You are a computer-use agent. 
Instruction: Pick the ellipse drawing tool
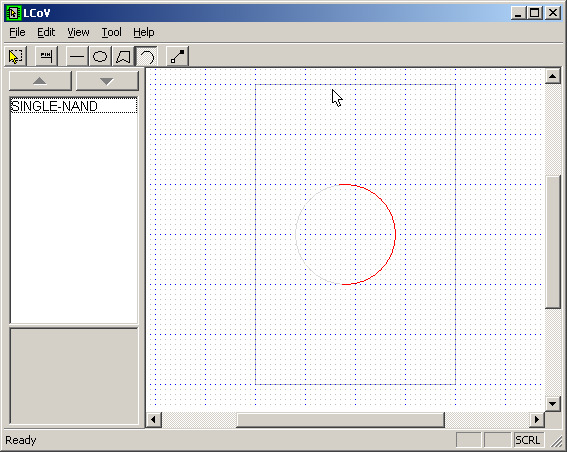click(x=100, y=56)
